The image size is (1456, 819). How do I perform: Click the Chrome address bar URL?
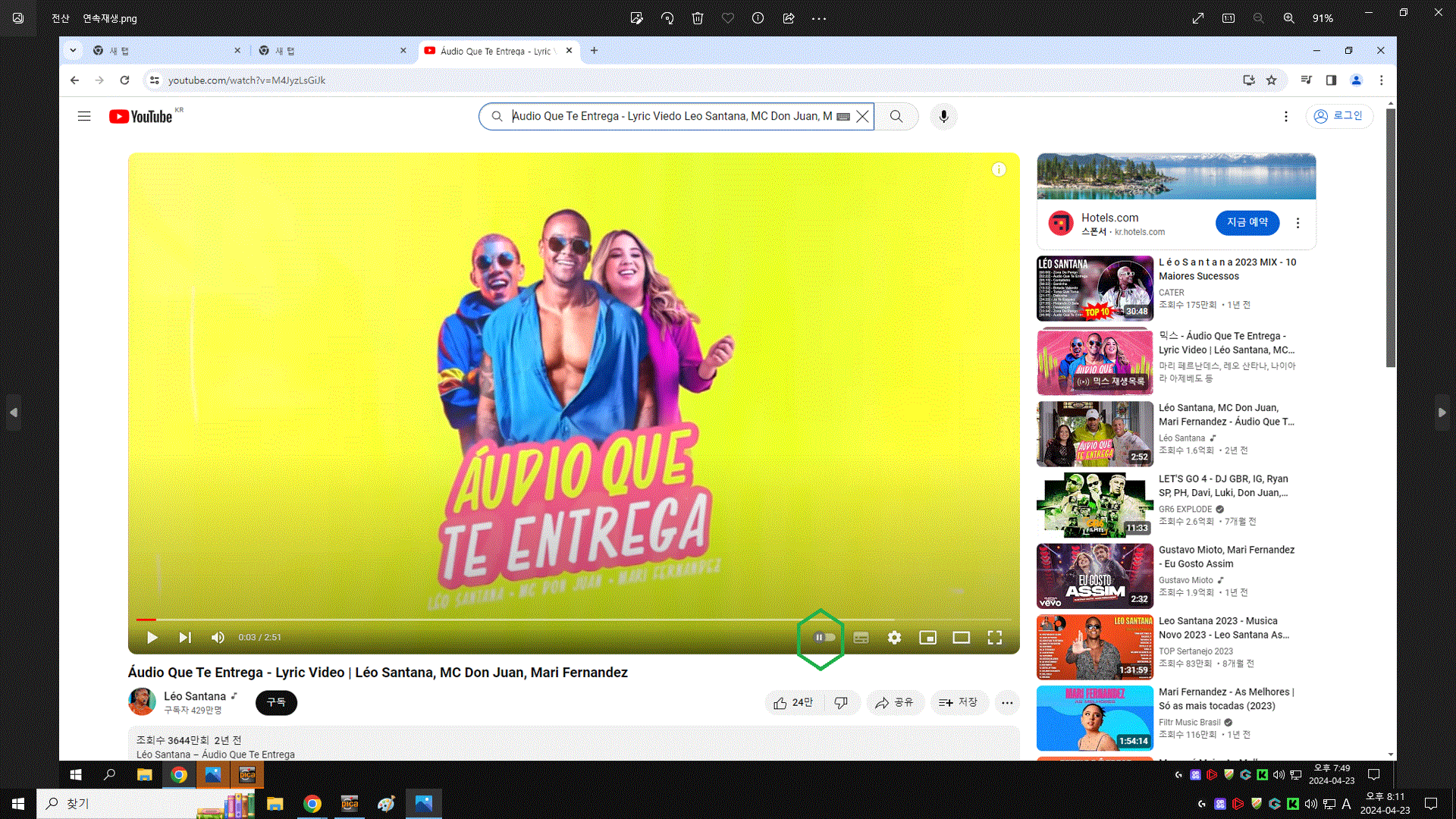tap(246, 80)
